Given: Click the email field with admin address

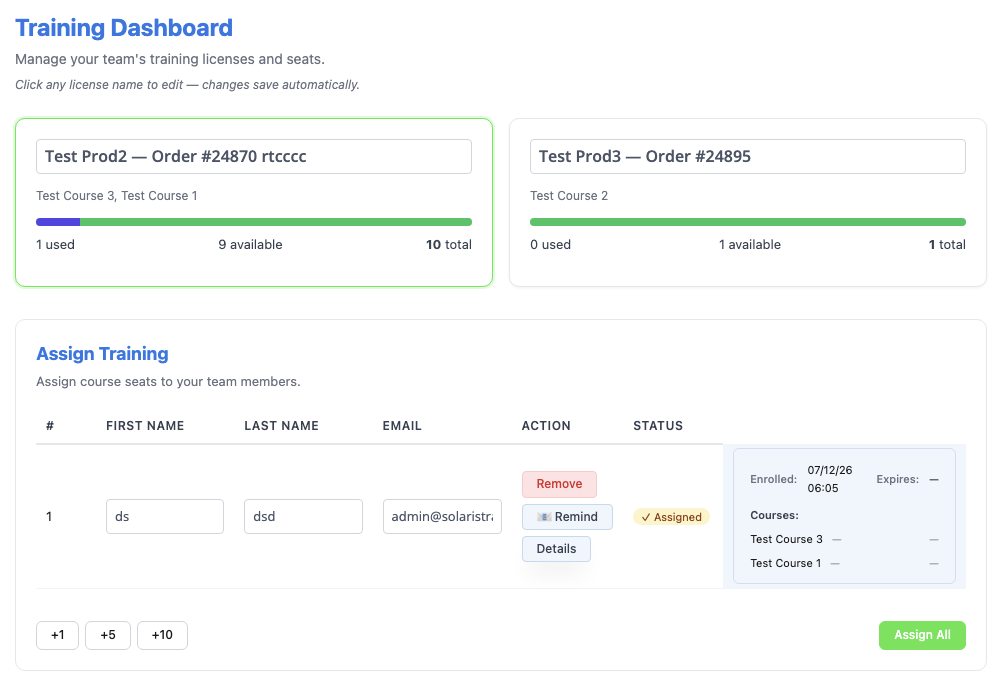Looking at the screenshot, I should pos(442,516).
